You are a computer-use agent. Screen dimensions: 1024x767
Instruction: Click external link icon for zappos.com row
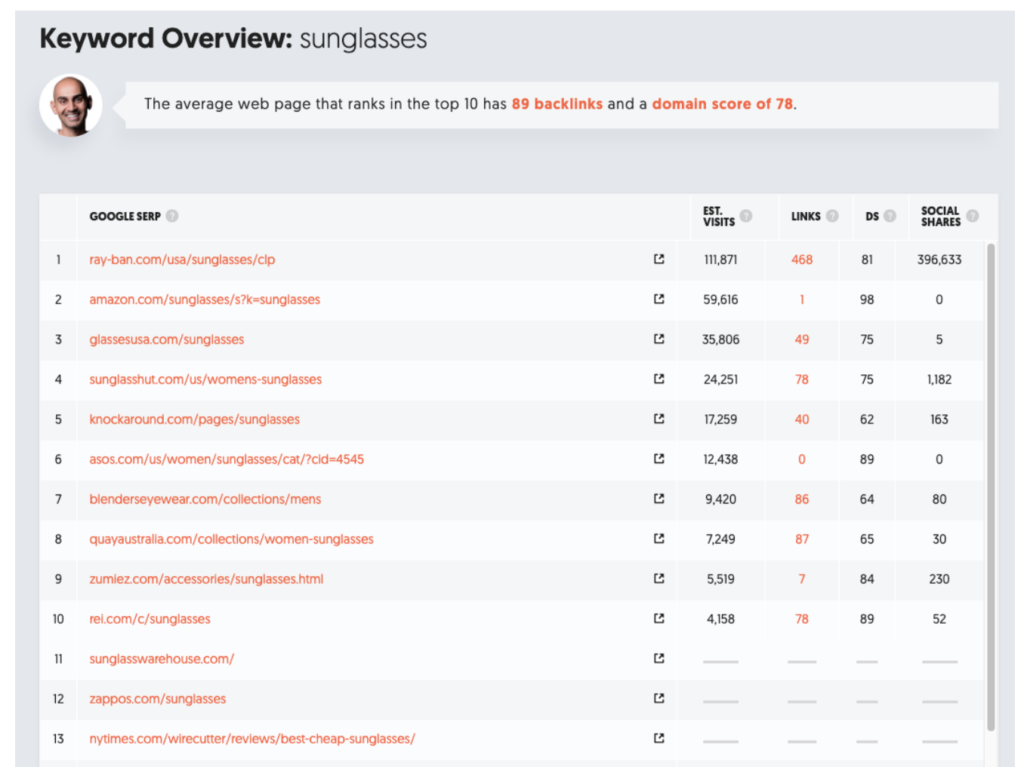659,698
